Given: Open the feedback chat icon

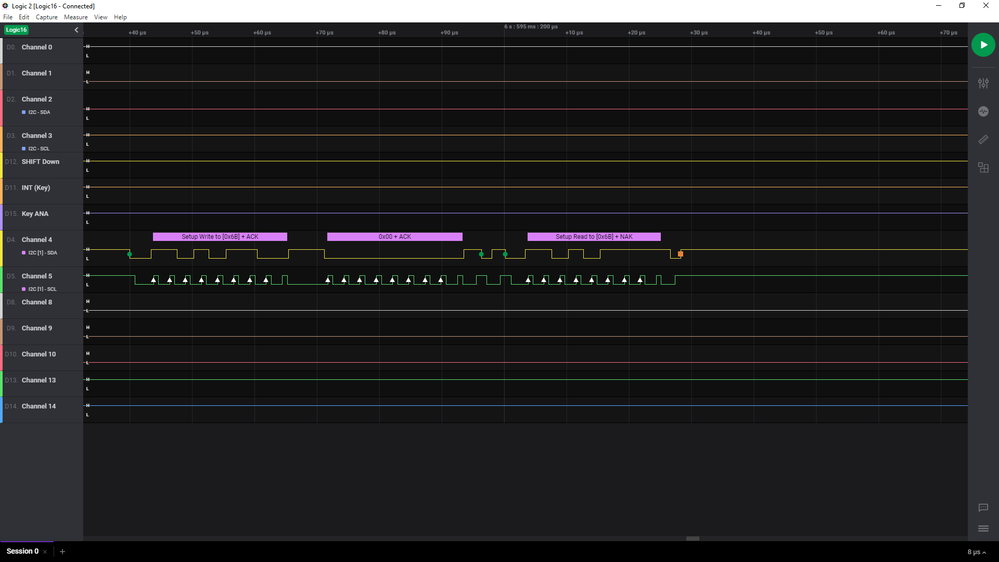Looking at the screenshot, I should tap(983, 508).
